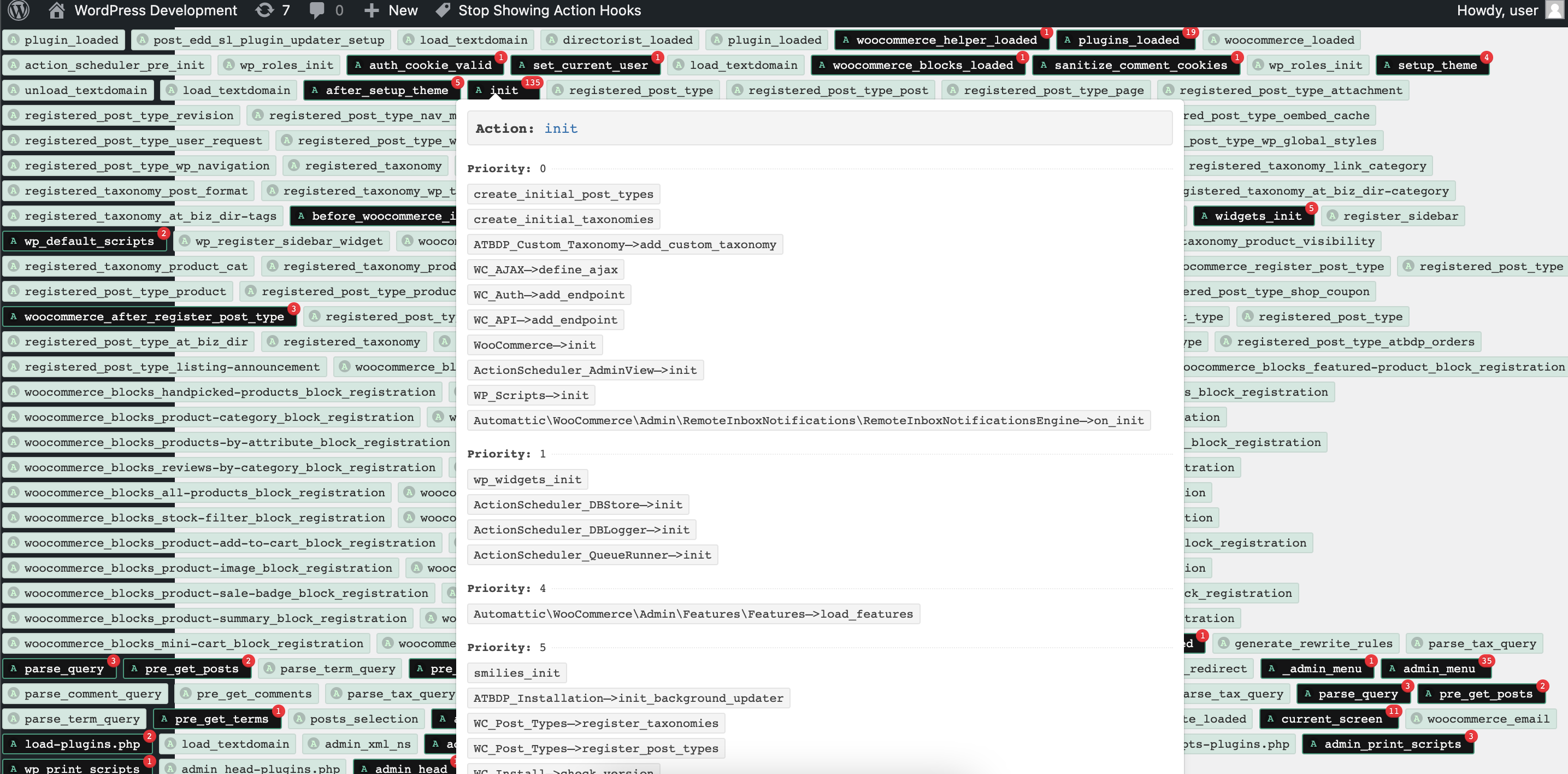Expand the admin_print_scripts hook
Screen dimensions: 1568x774
tap(1388, 743)
